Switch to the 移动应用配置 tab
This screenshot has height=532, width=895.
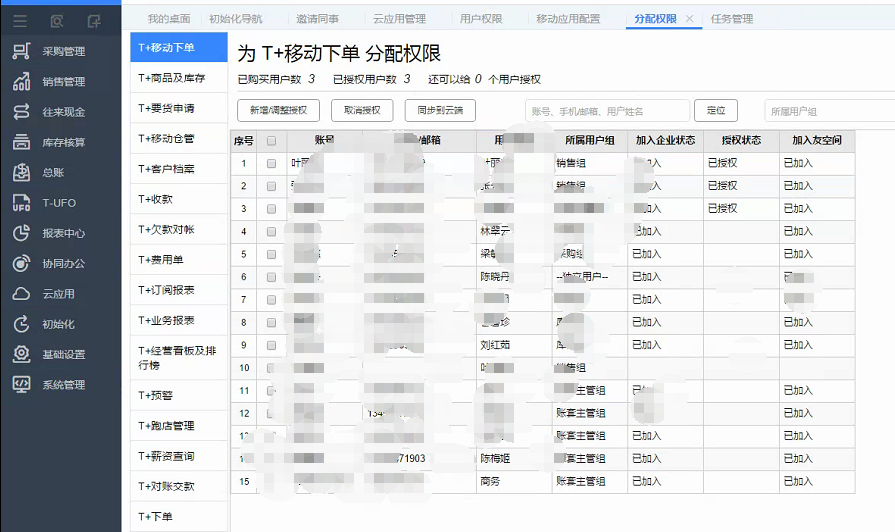pos(568,19)
